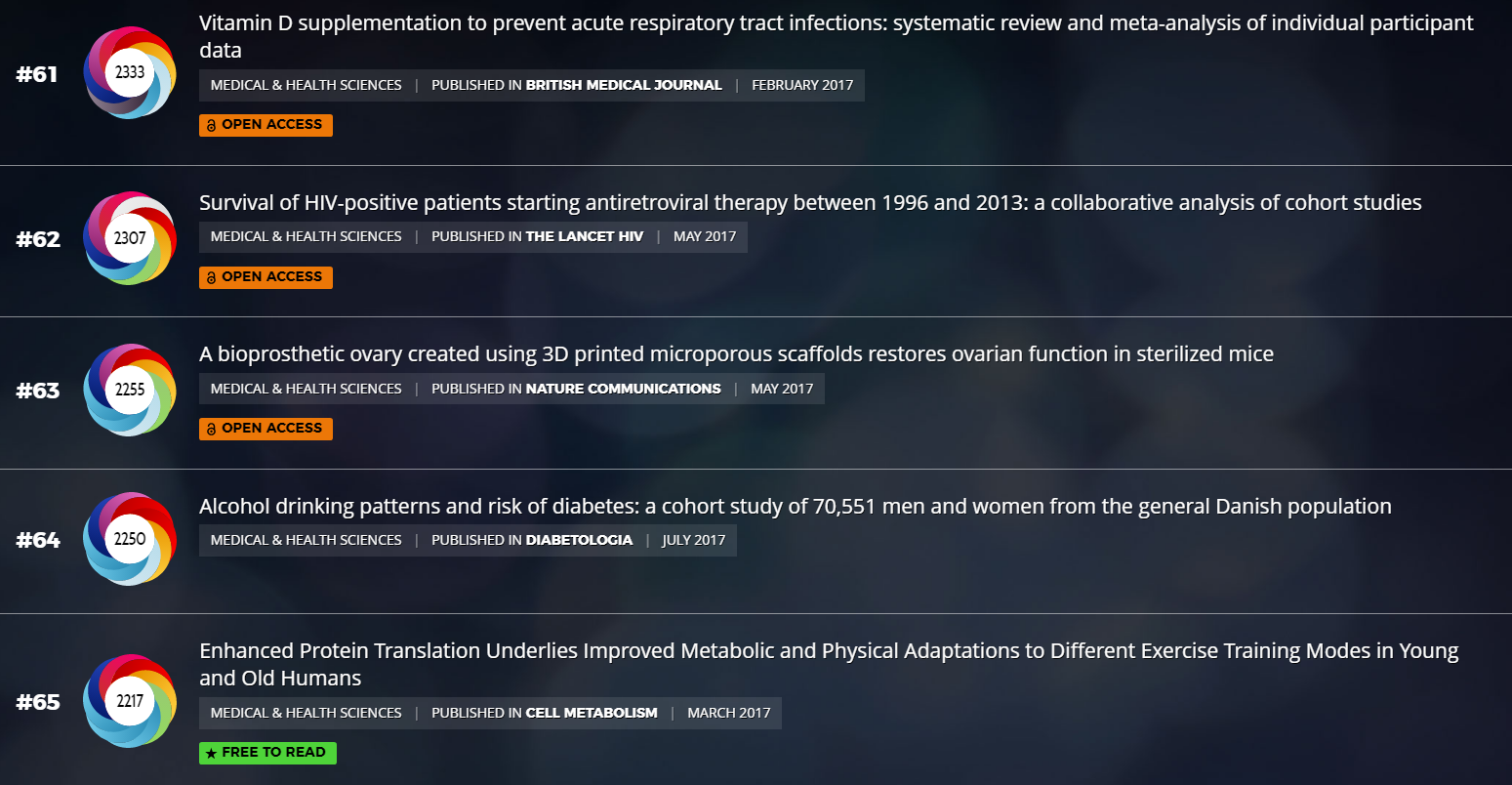Select rank number #64
This screenshot has width=1512, height=785.
click(x=38, y=540)
